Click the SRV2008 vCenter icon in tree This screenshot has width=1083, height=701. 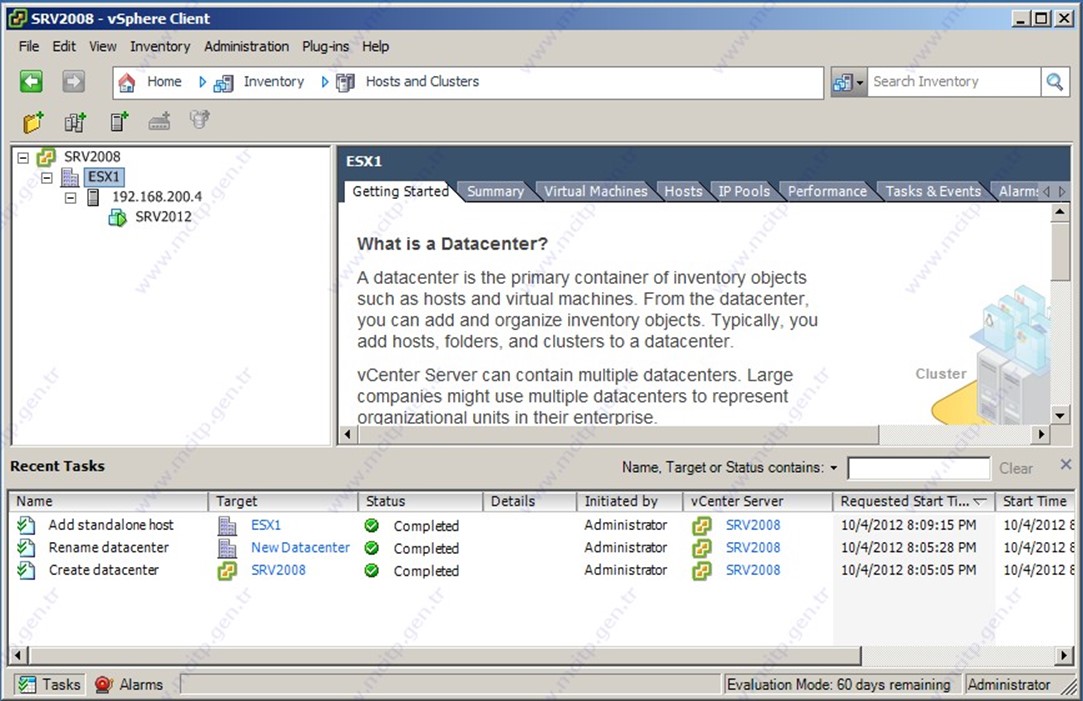46,157
